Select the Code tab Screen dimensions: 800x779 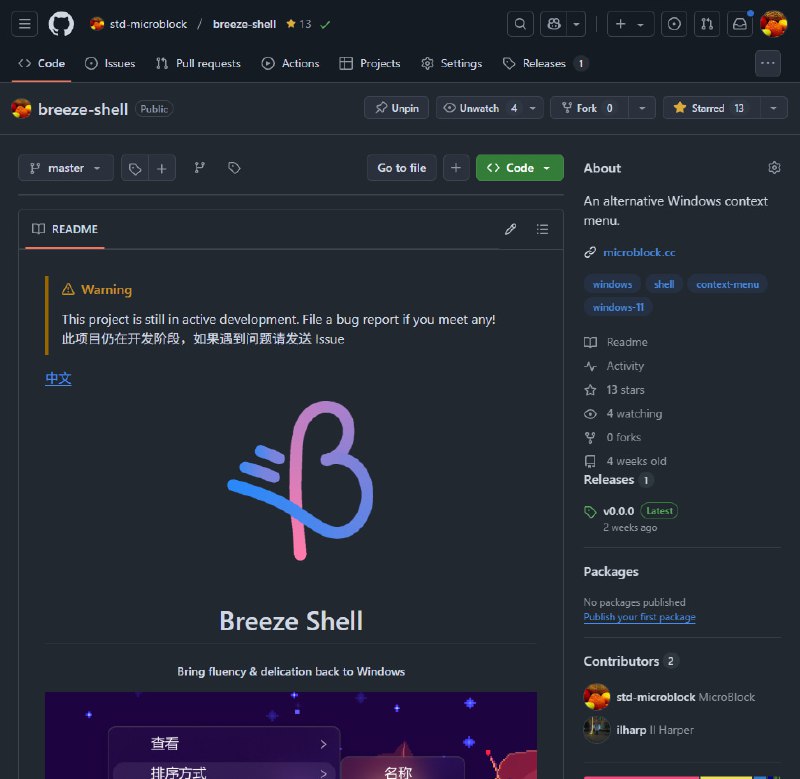pyautogui.click(x=42, y=63)
